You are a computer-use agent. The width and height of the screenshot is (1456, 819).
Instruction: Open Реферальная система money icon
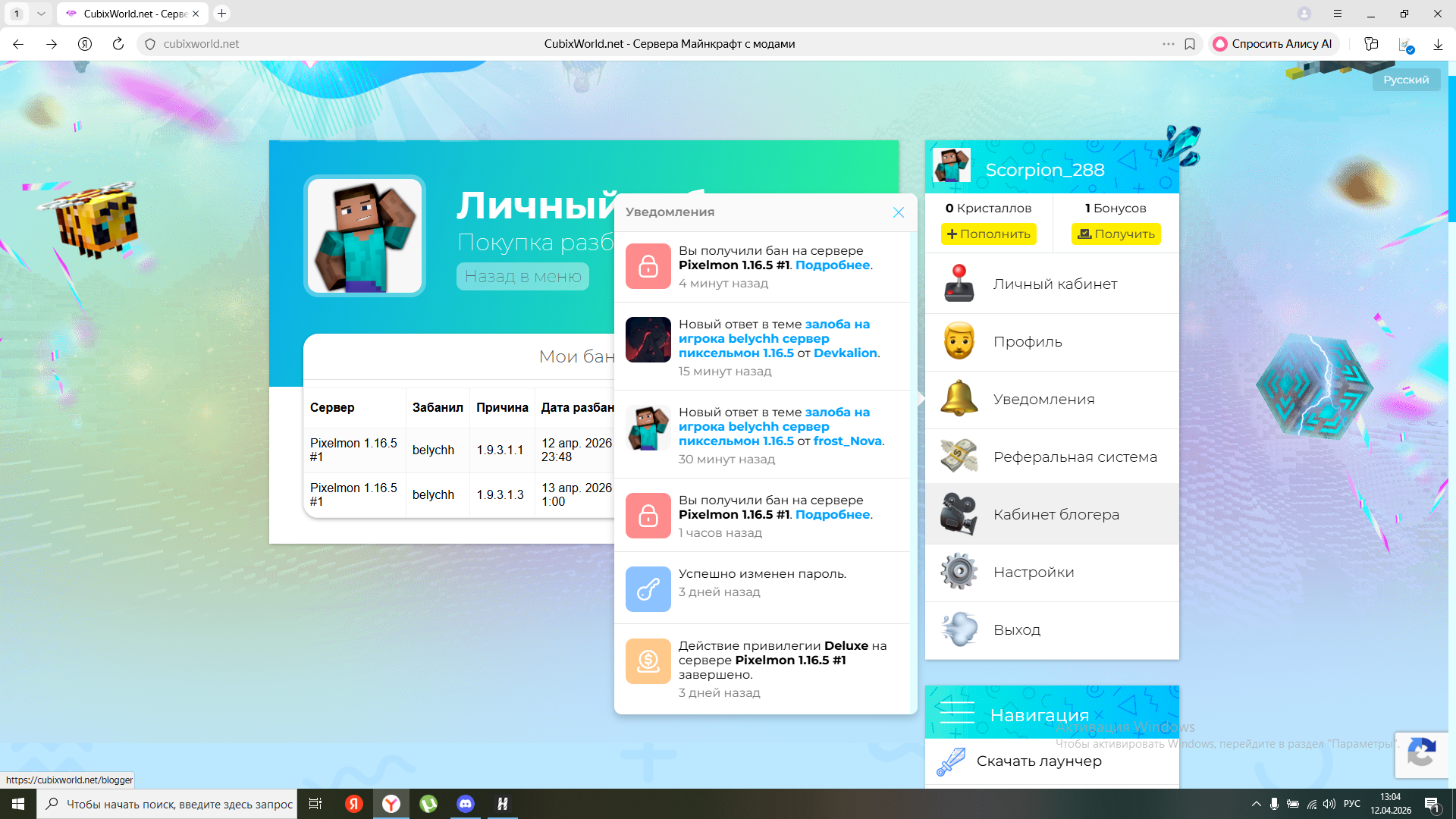[959, 457]
